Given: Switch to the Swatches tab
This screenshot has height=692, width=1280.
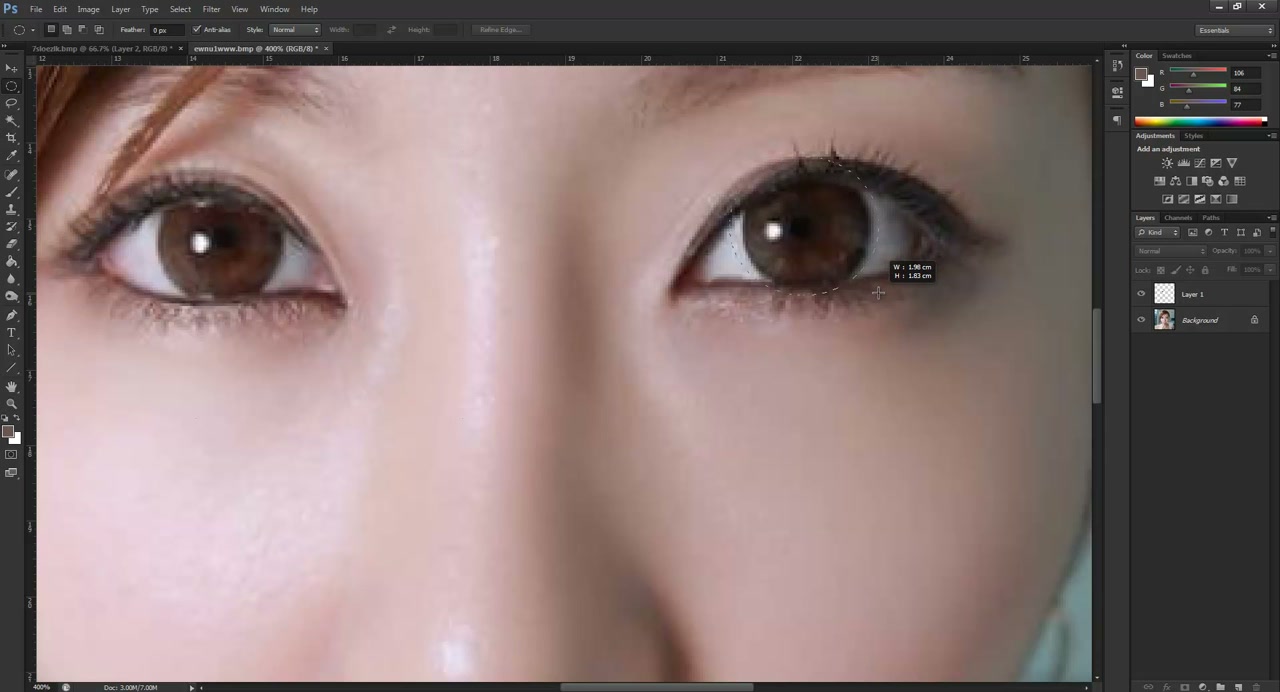Looking at the screenshot, I should coord(1176,56).
